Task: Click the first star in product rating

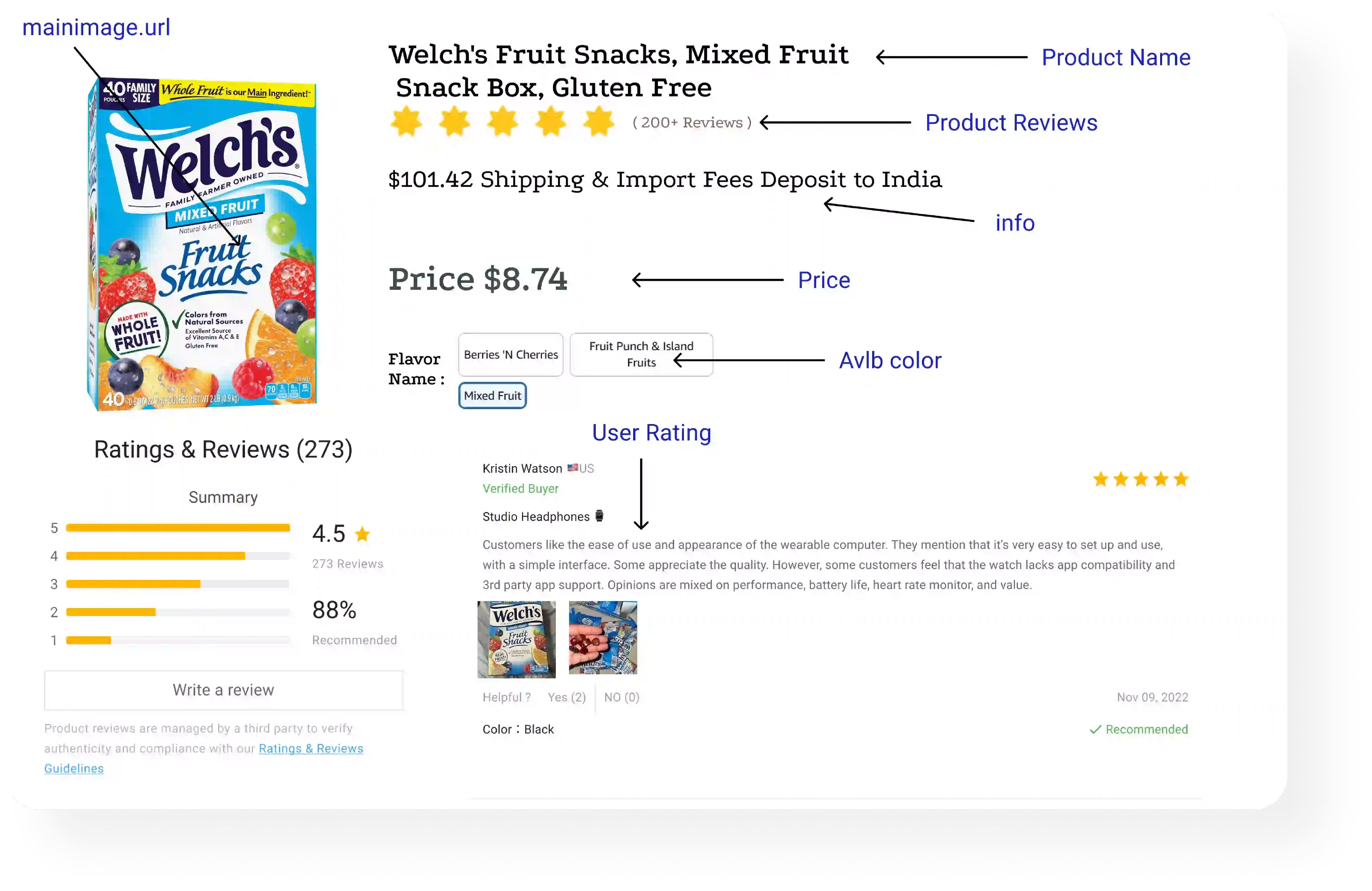Action: [x=407, y=122]
